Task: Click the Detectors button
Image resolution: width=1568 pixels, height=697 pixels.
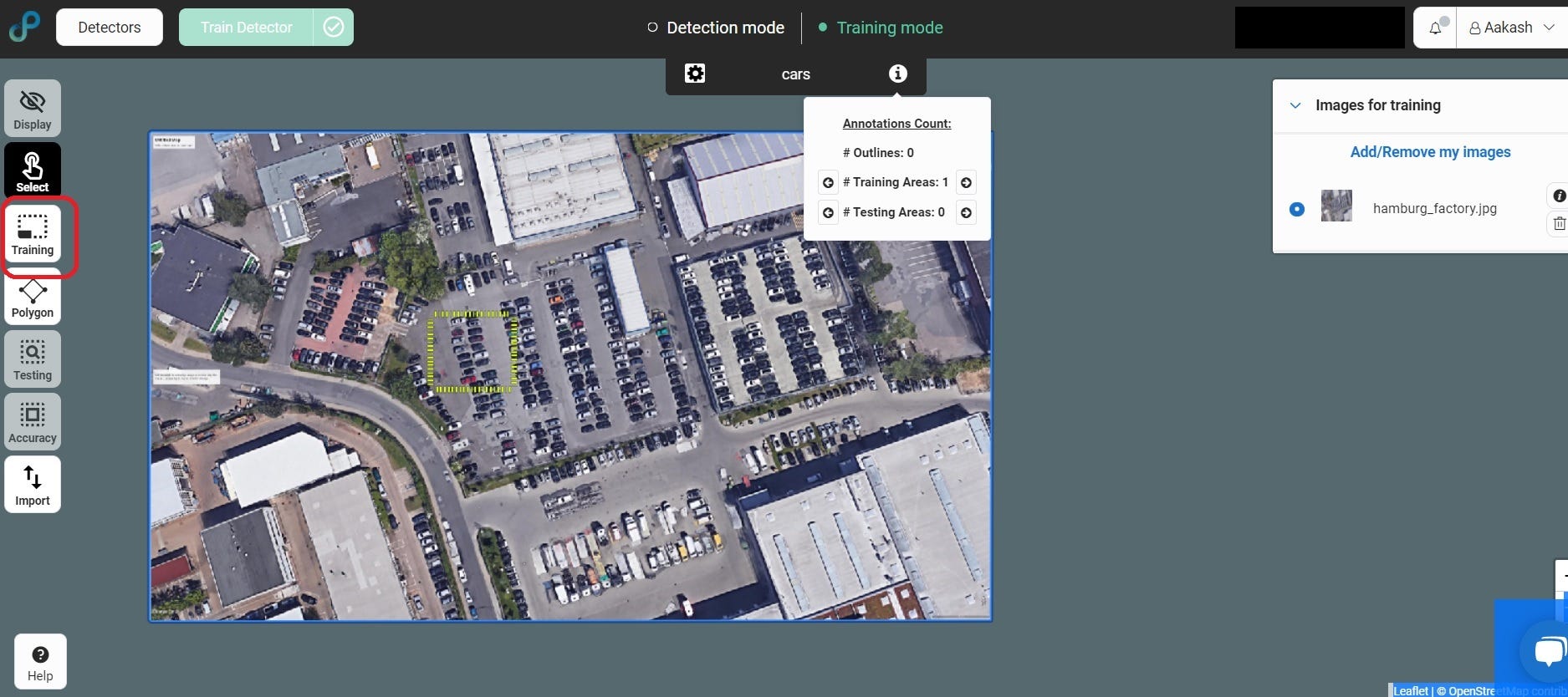Action: (x=110, y=28)
